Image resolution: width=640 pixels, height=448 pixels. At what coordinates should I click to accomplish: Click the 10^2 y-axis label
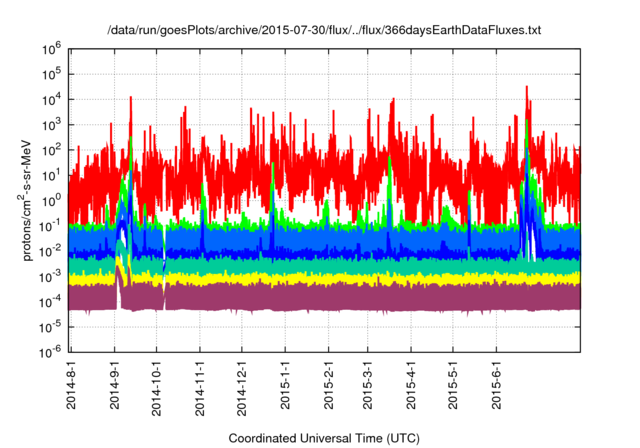pos(51,151)
